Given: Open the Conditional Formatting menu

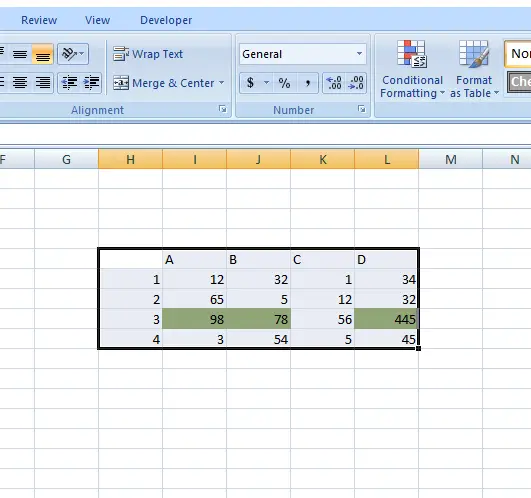Looking at the screenshot, I should click(x=412, y=69).
